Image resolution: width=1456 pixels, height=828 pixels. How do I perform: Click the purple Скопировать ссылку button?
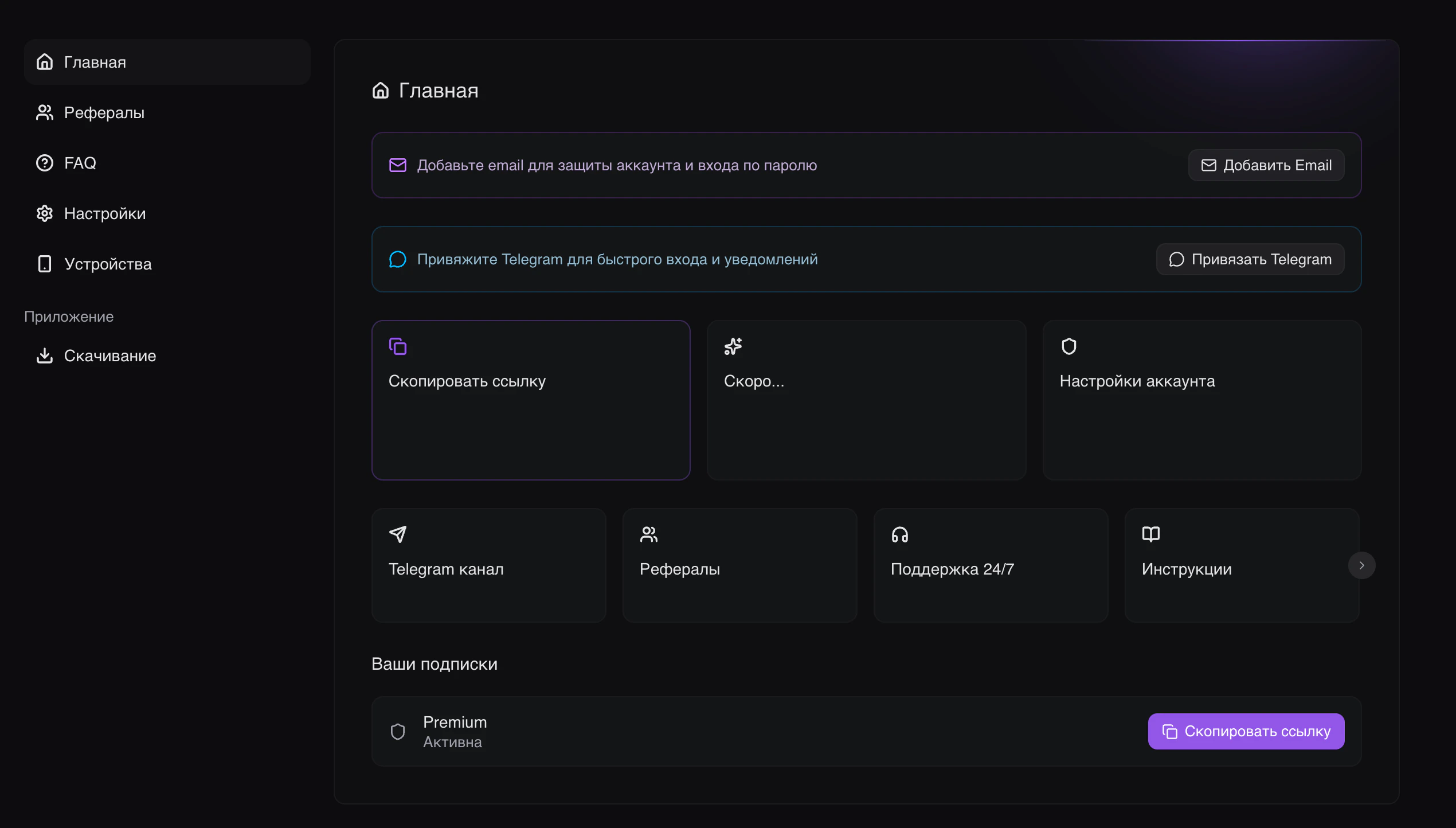1246,732
